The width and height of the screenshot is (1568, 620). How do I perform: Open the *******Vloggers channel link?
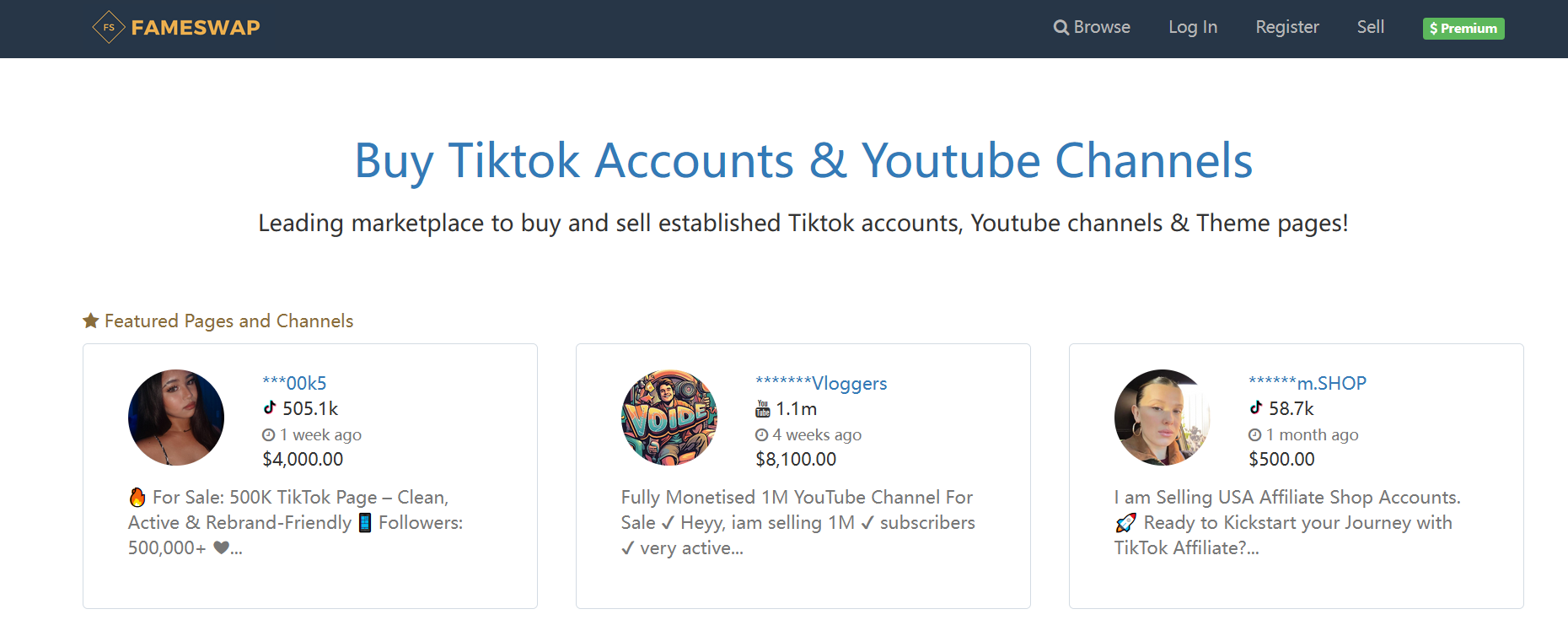(821, 383)
